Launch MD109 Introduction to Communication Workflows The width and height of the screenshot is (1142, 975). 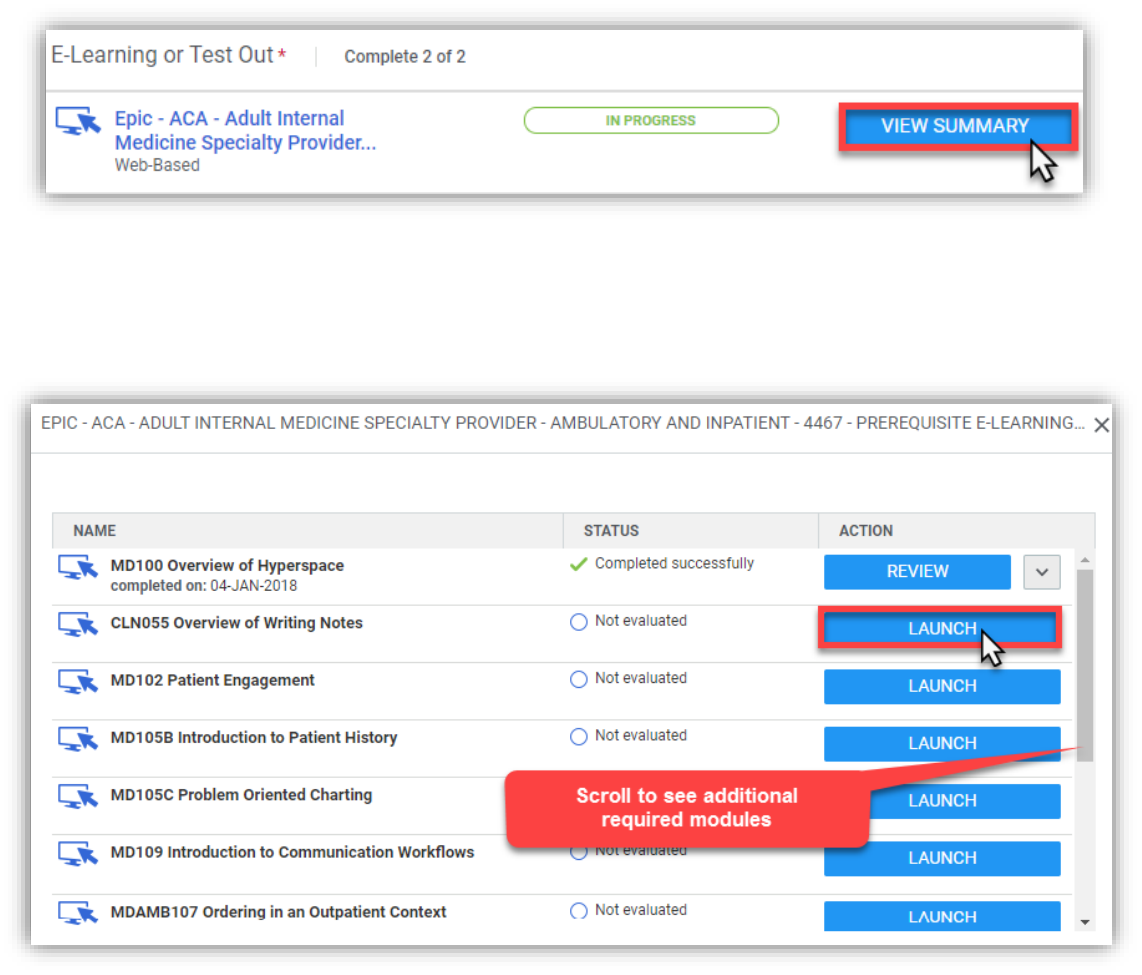pos(942,858)
